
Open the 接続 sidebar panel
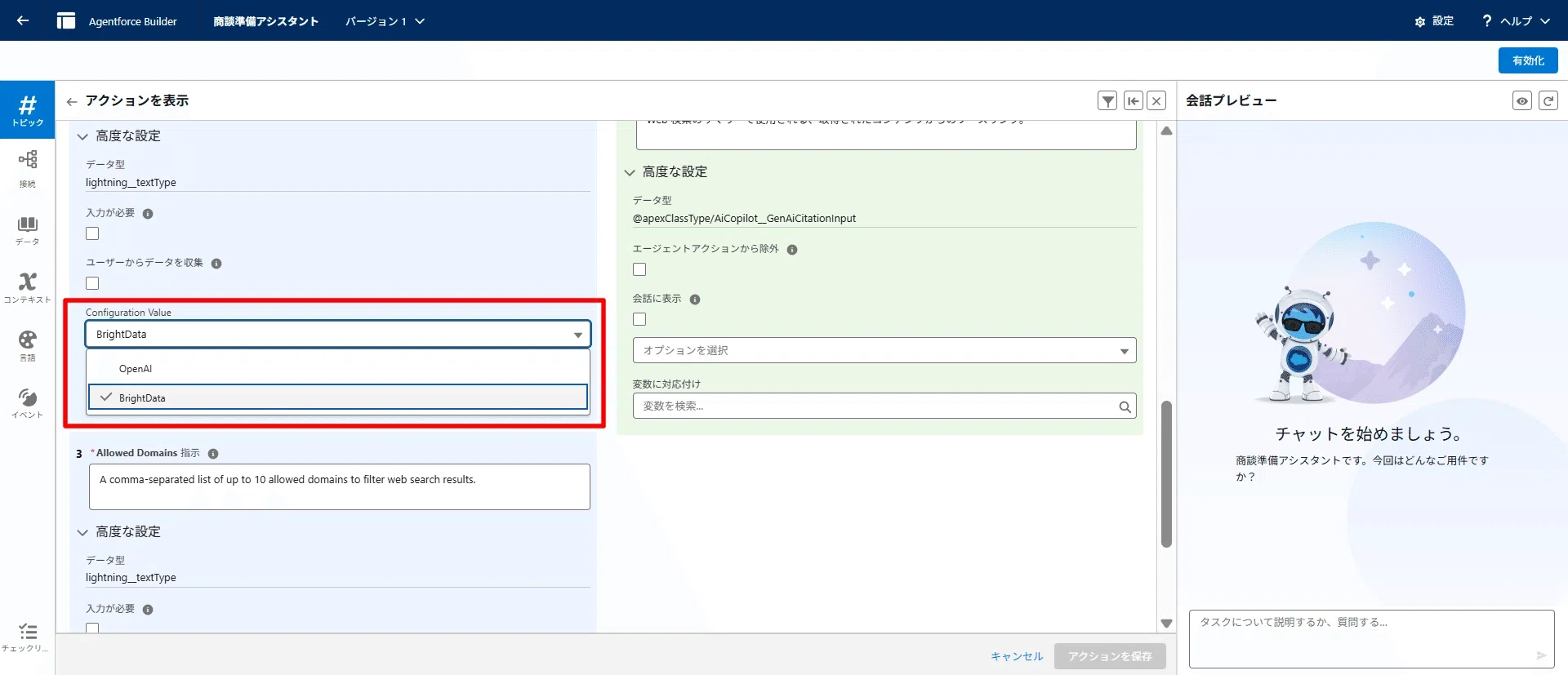click(x=28, y=168)
